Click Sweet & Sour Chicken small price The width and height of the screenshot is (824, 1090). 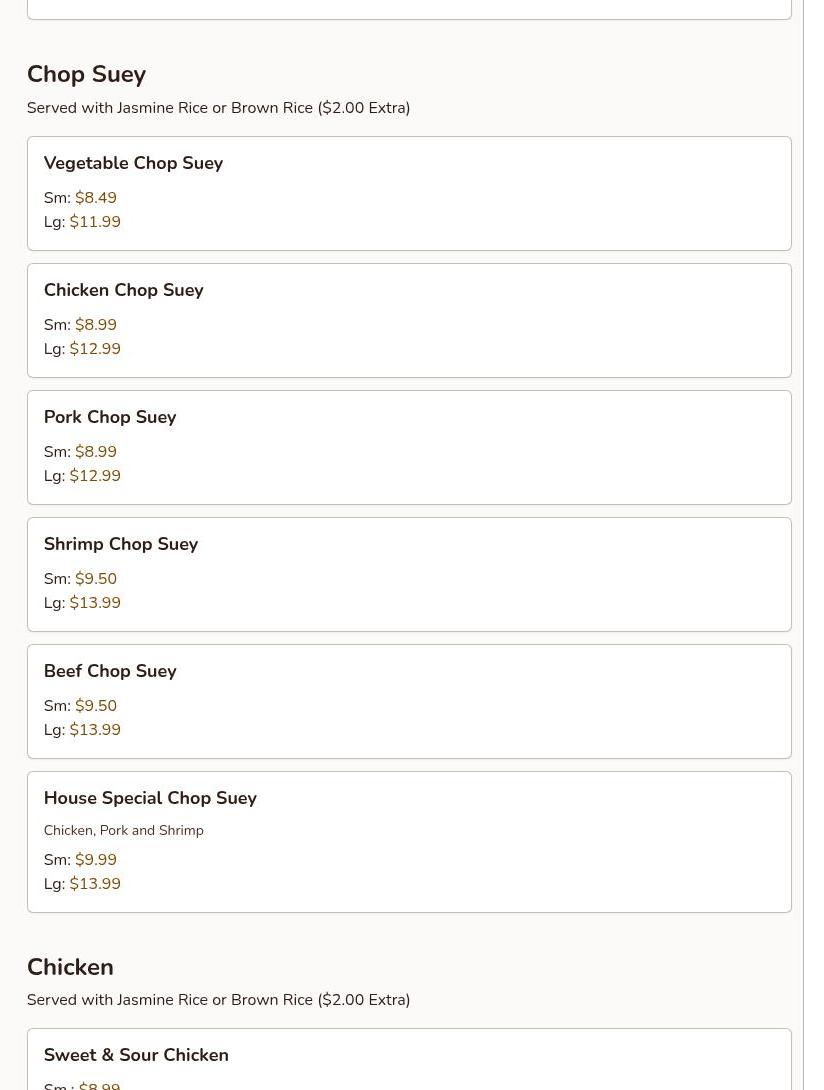[99, 1085]
